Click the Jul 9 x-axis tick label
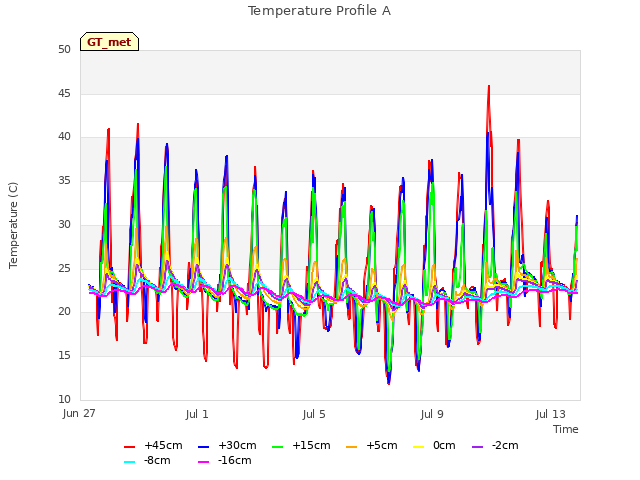The height and width of the screenshot is (480, 640). tap(432, 414)
